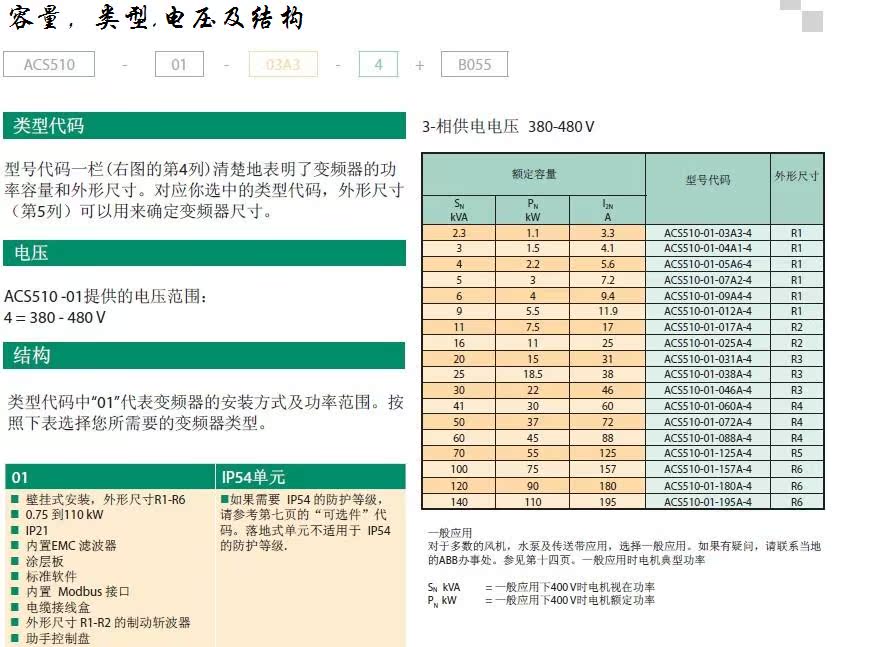
Task: Select model ACS510-01-05A6-4
Action: (708, 264)
